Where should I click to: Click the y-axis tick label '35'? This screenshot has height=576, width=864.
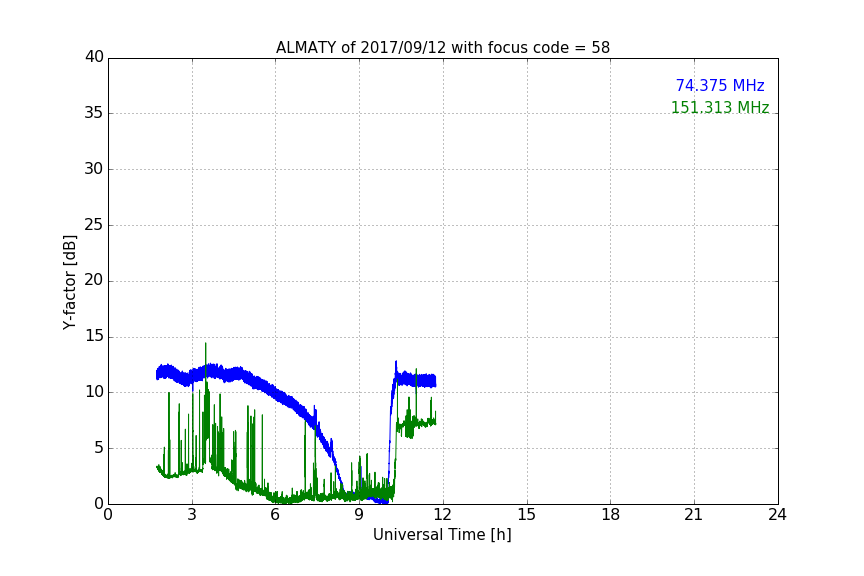pos(94,113)
